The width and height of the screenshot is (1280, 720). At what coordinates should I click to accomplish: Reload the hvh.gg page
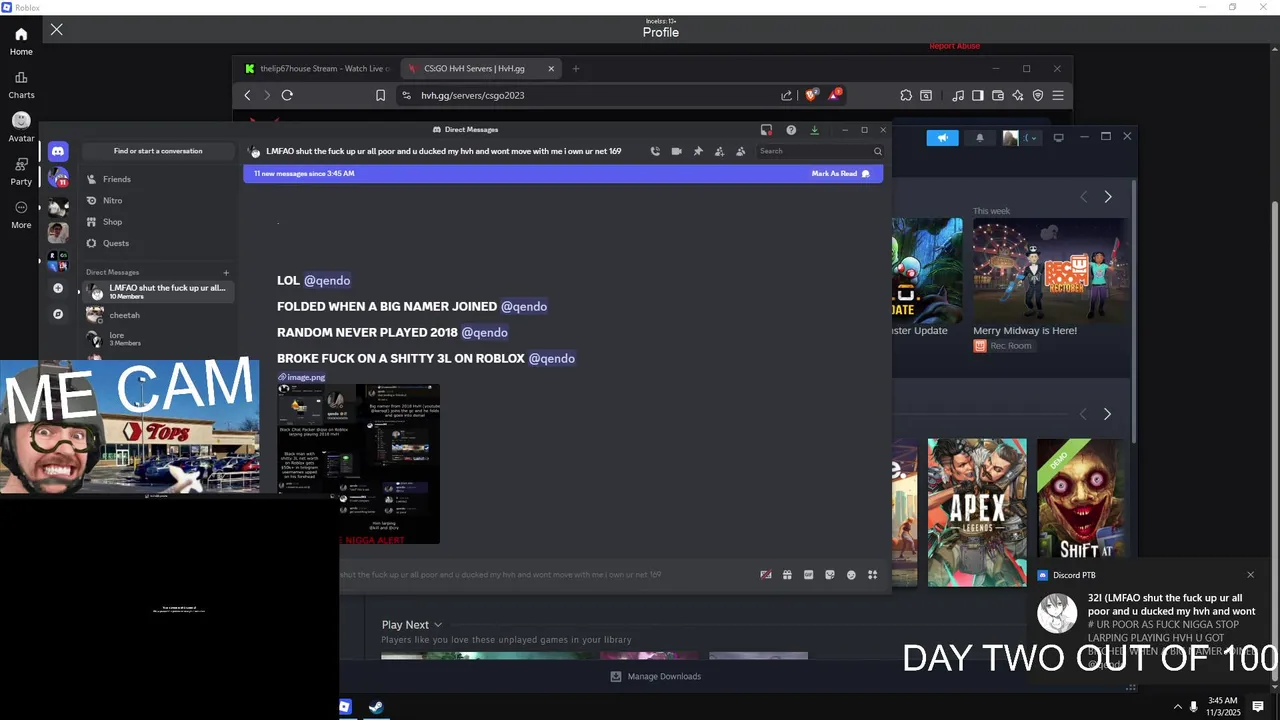pyautogui.click(x=287, y=95)
